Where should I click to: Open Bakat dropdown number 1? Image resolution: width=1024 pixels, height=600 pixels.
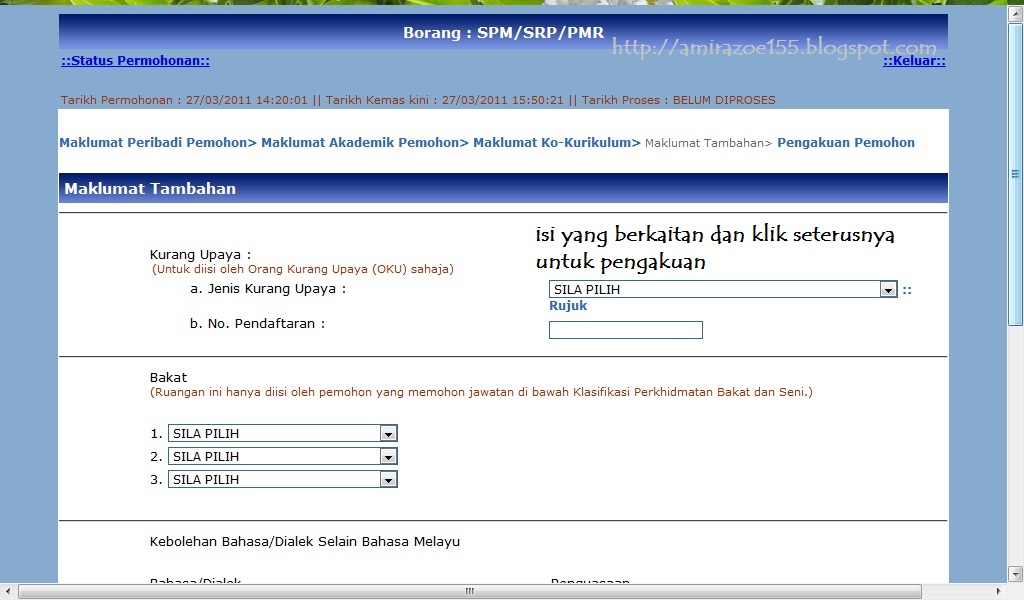283,433
